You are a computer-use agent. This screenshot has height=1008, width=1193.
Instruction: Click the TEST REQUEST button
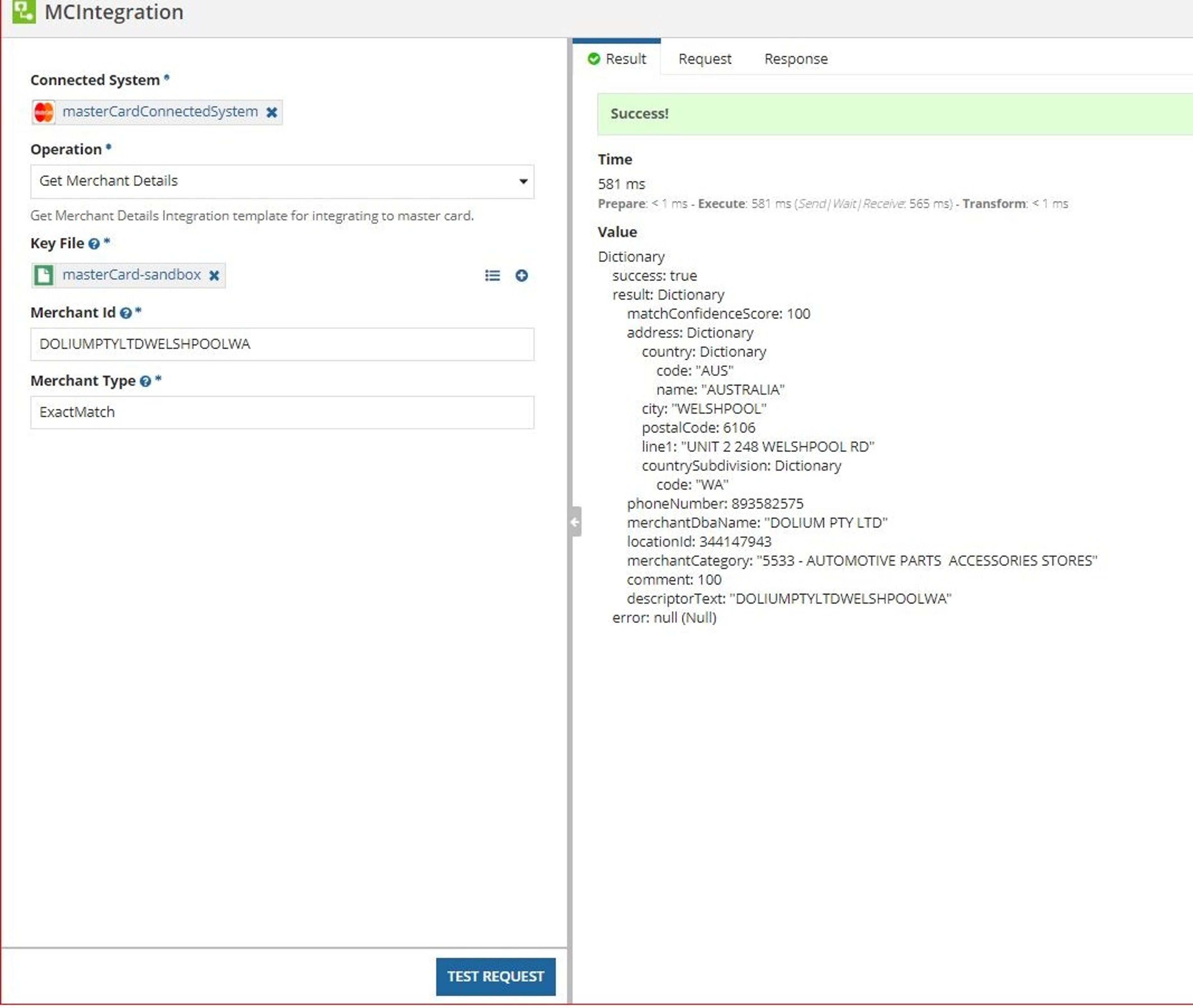coord(496,977)
